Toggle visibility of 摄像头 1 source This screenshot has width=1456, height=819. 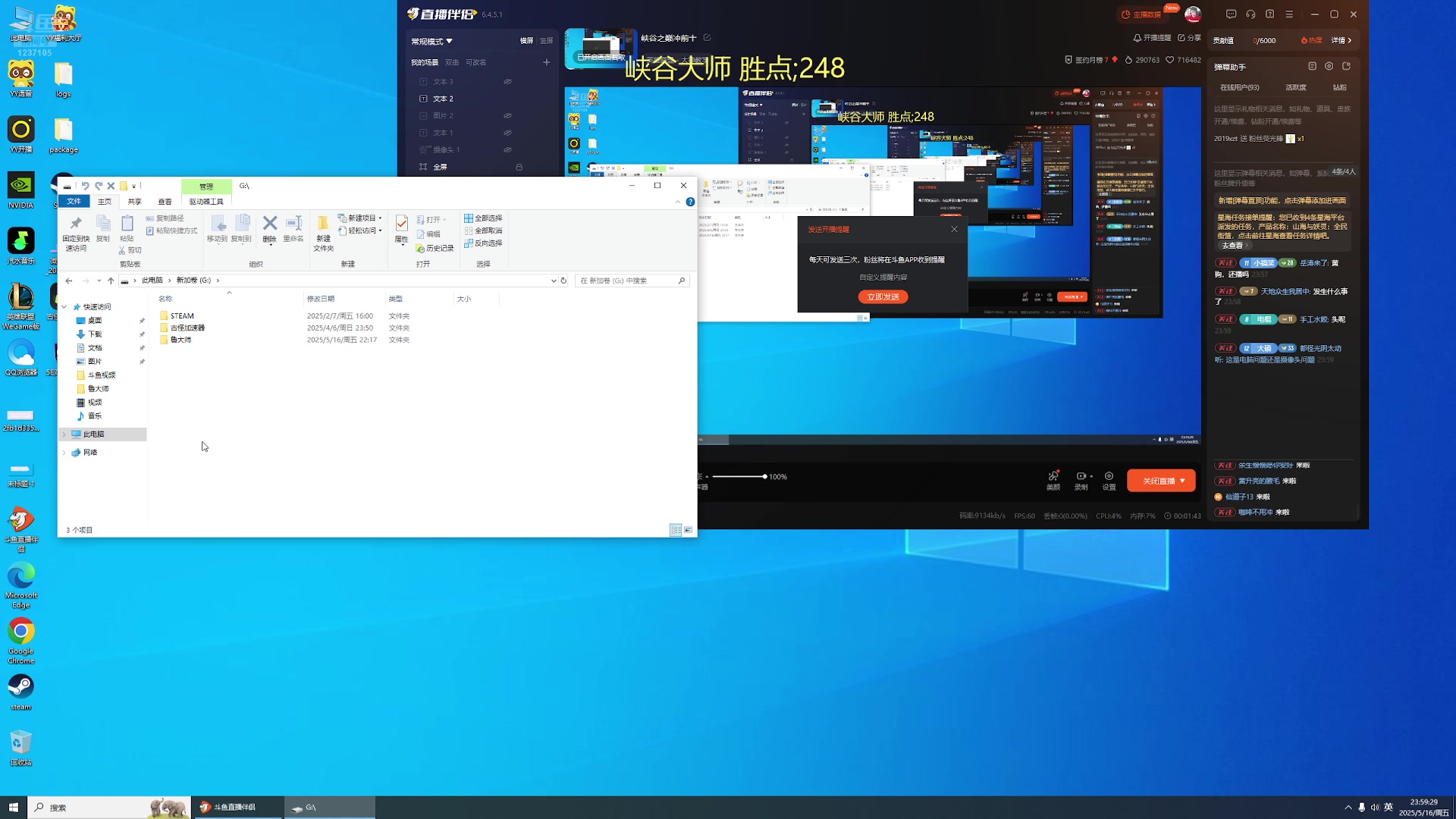click(507, 150)
